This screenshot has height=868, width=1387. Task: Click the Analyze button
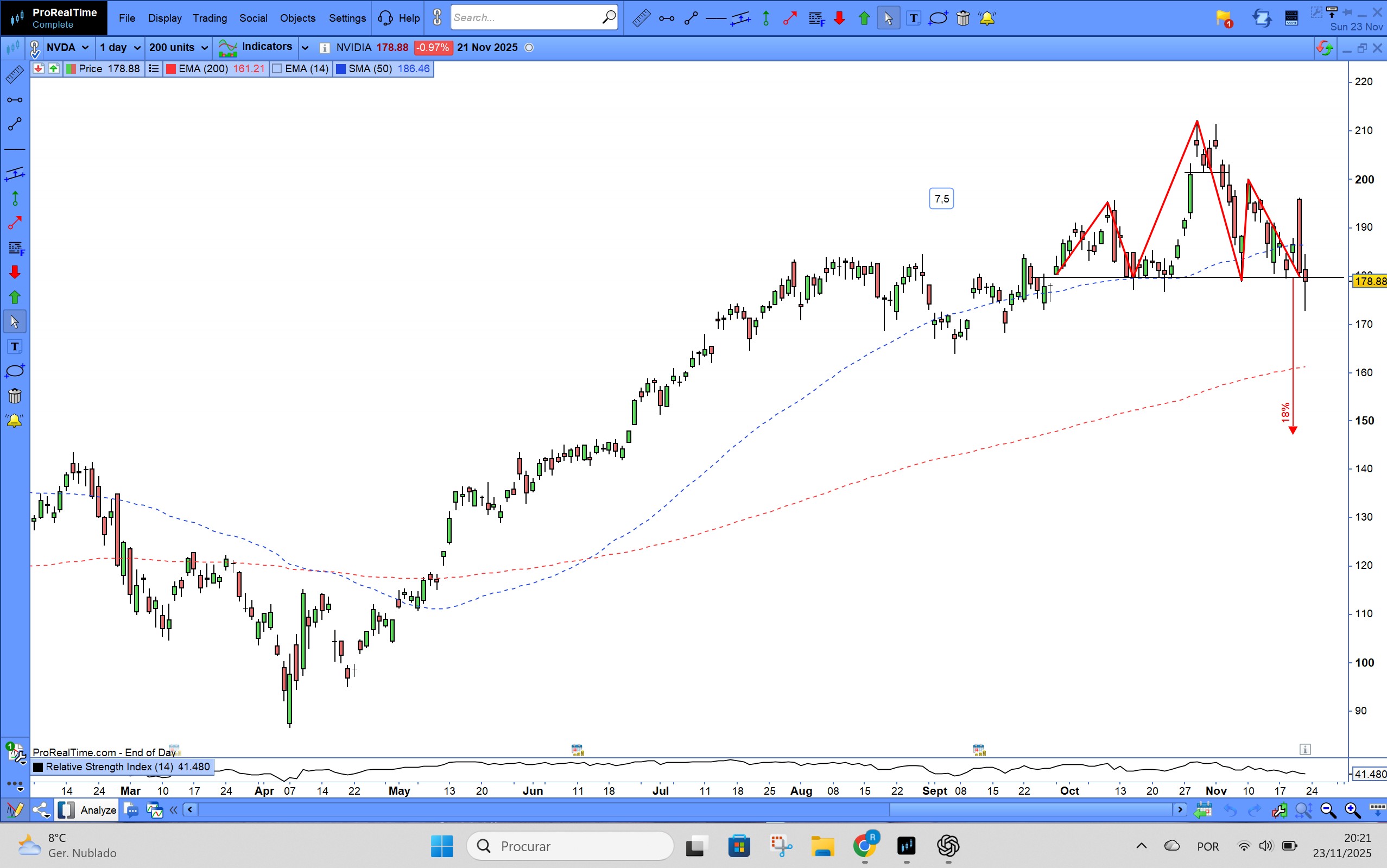click(98, 810)
